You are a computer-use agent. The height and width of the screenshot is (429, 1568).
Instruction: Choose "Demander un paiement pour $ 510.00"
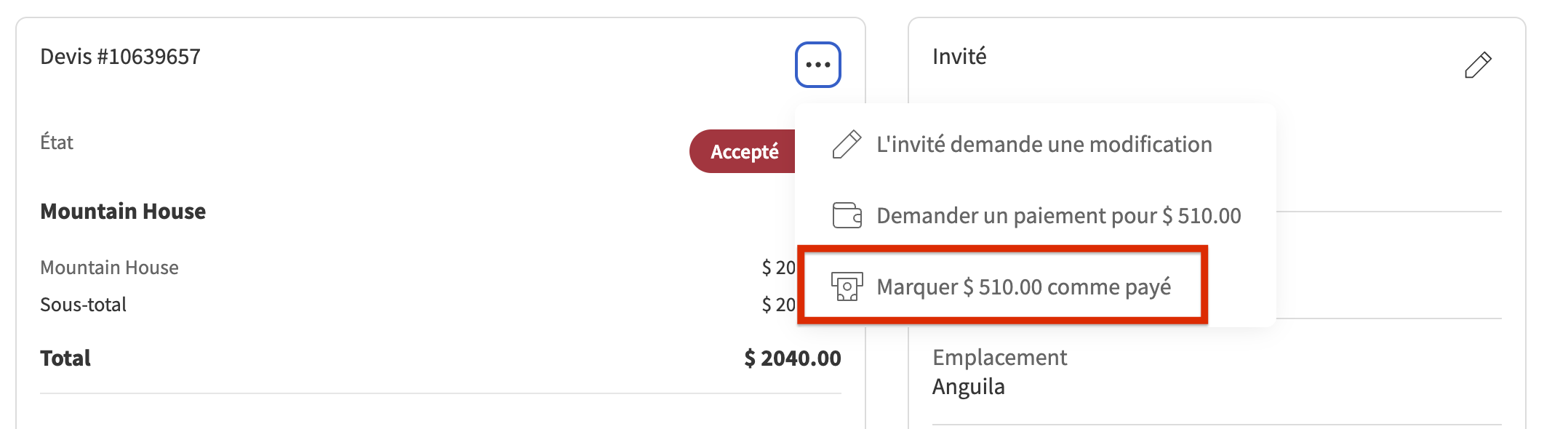1058,215
